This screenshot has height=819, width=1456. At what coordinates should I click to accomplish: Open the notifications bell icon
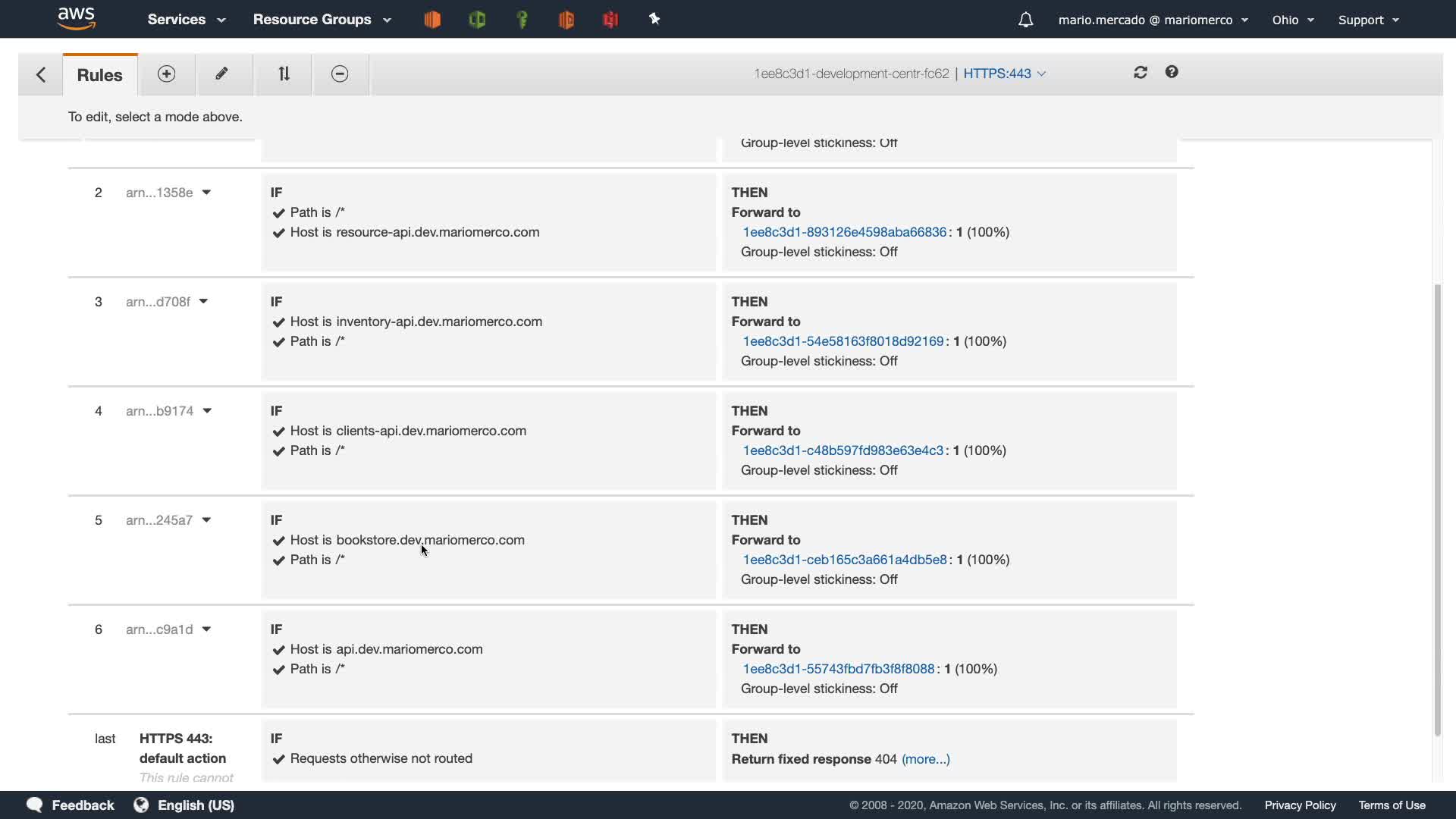pos(1025,20)
